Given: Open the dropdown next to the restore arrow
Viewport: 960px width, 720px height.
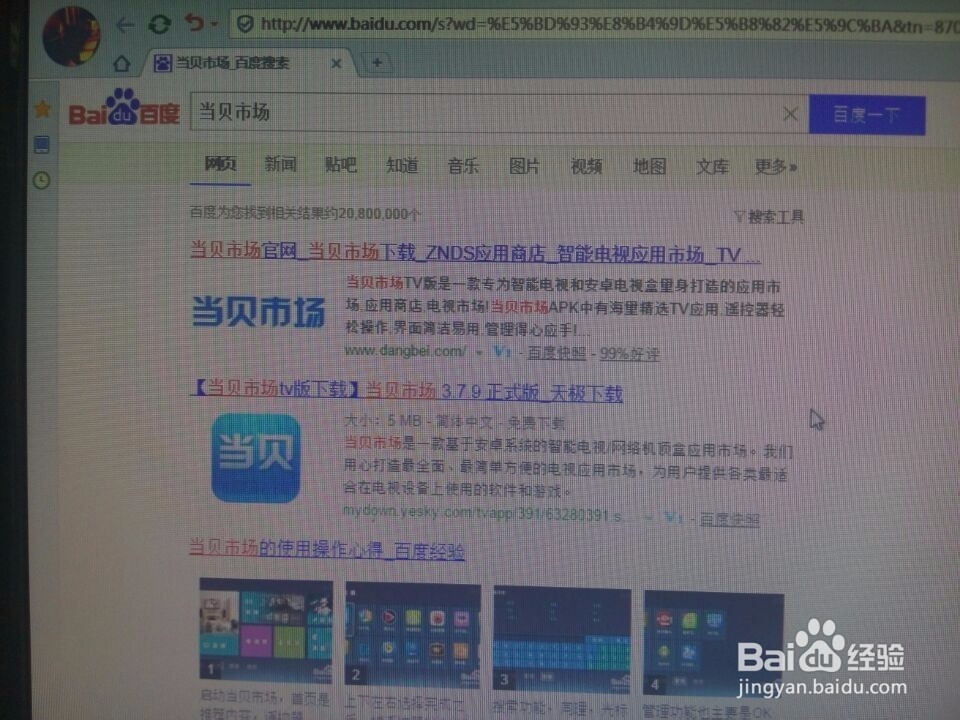Looking at the screenshot, I should [214, 24].
